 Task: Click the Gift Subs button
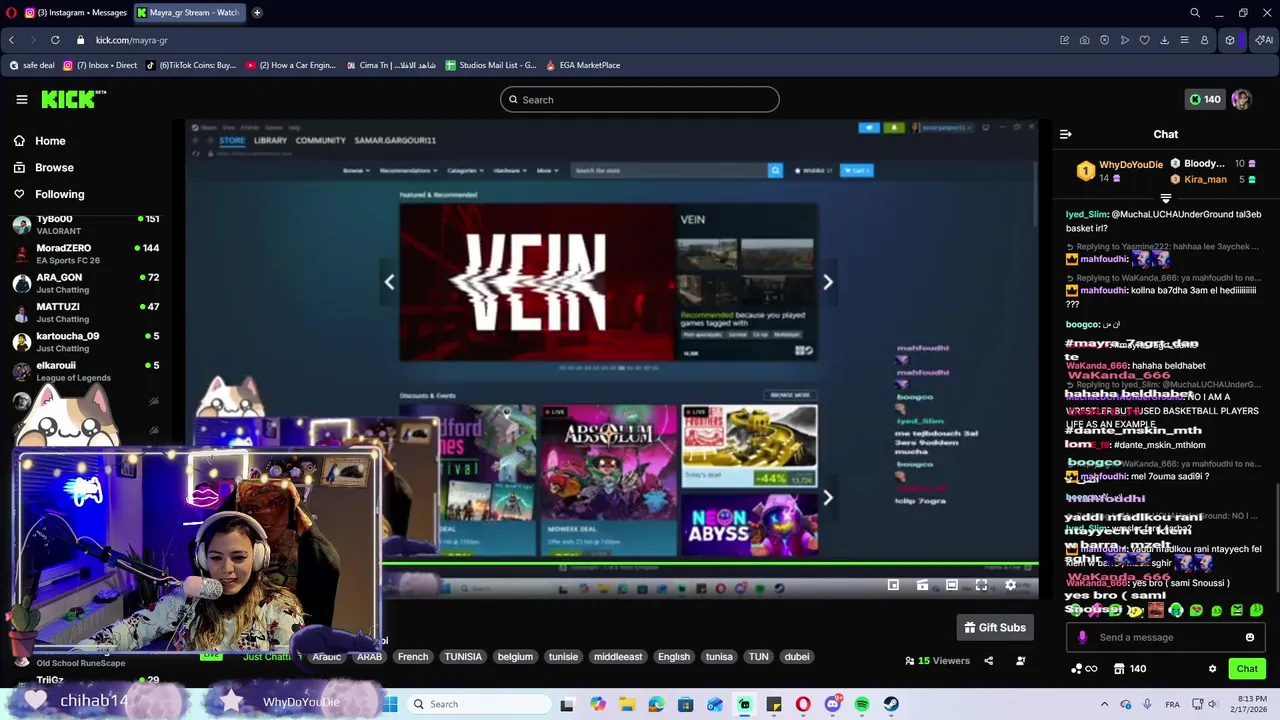pos(995,627)
